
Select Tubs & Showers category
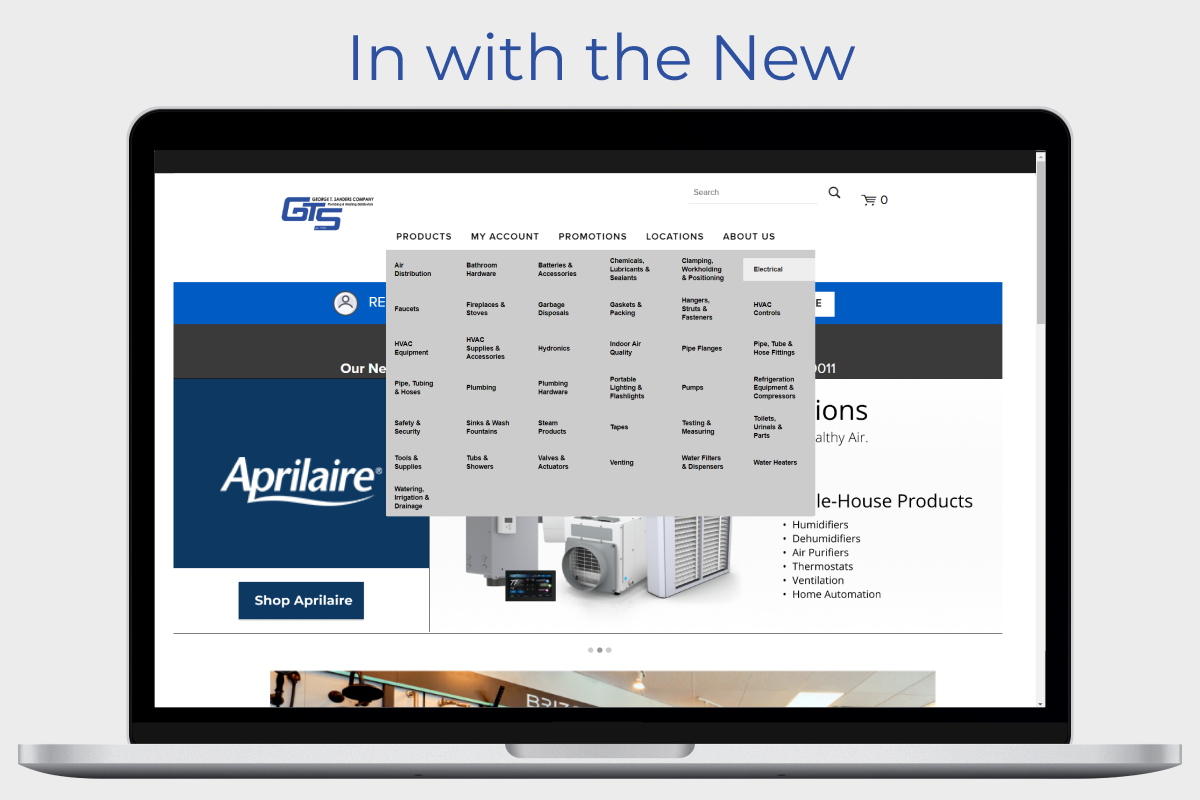point(480,462)
